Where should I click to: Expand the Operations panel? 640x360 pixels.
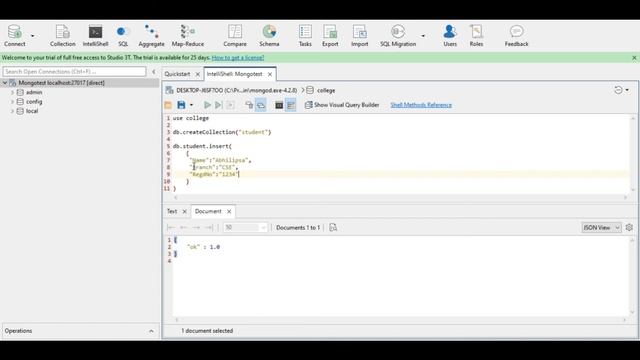(x=151, y=331)
